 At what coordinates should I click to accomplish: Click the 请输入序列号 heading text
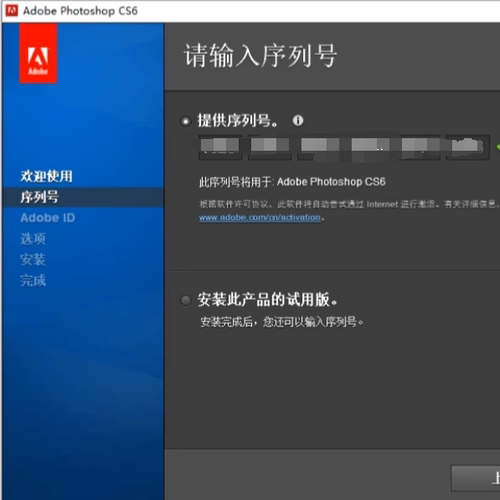click(260, 56)
